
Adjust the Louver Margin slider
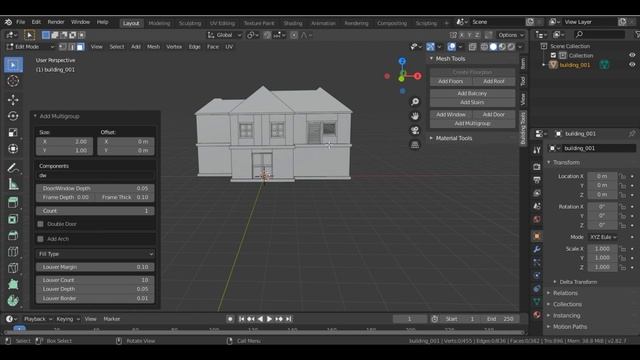[95, 267]
